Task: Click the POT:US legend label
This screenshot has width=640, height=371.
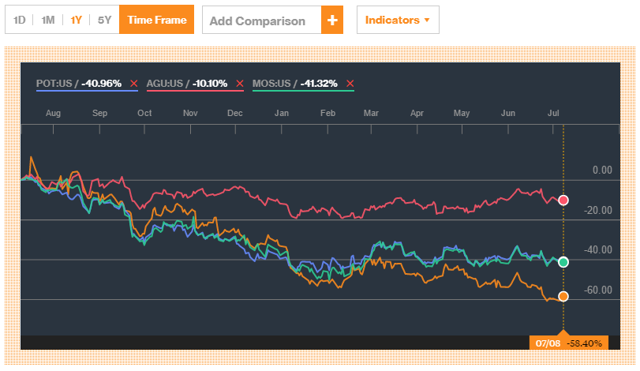Action: [x=54, y=83]
